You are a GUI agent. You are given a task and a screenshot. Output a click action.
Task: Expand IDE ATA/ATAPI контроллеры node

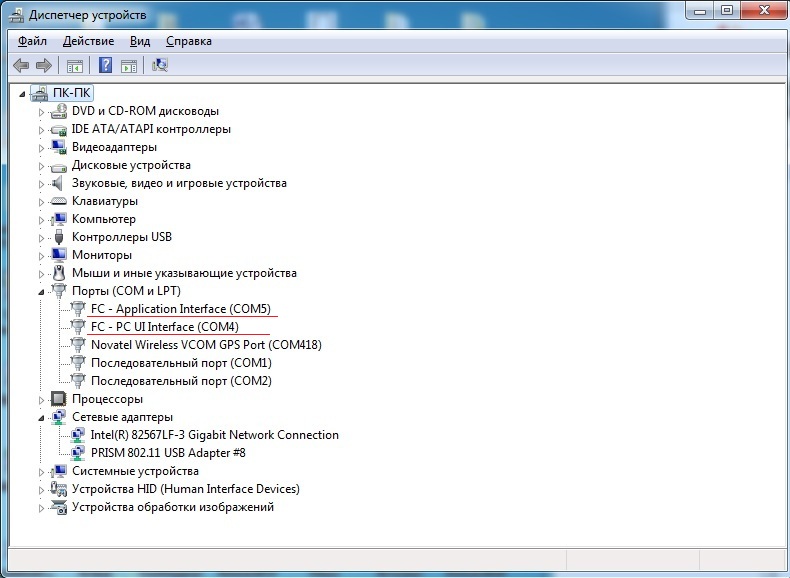click(x=41, y=130)
